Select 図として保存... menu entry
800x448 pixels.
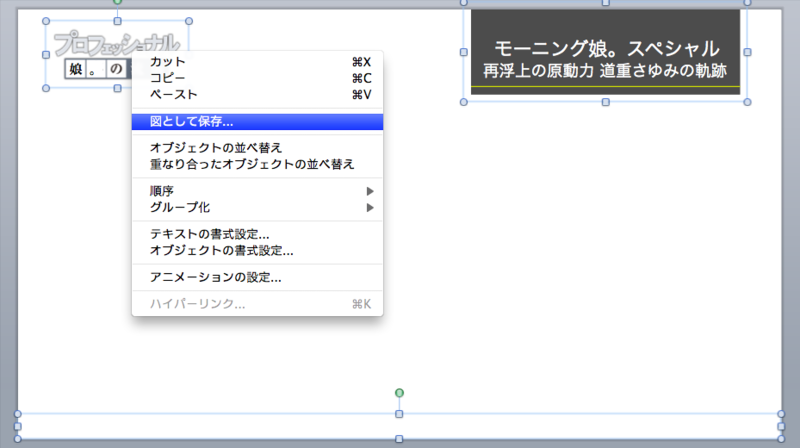[257, 121]
